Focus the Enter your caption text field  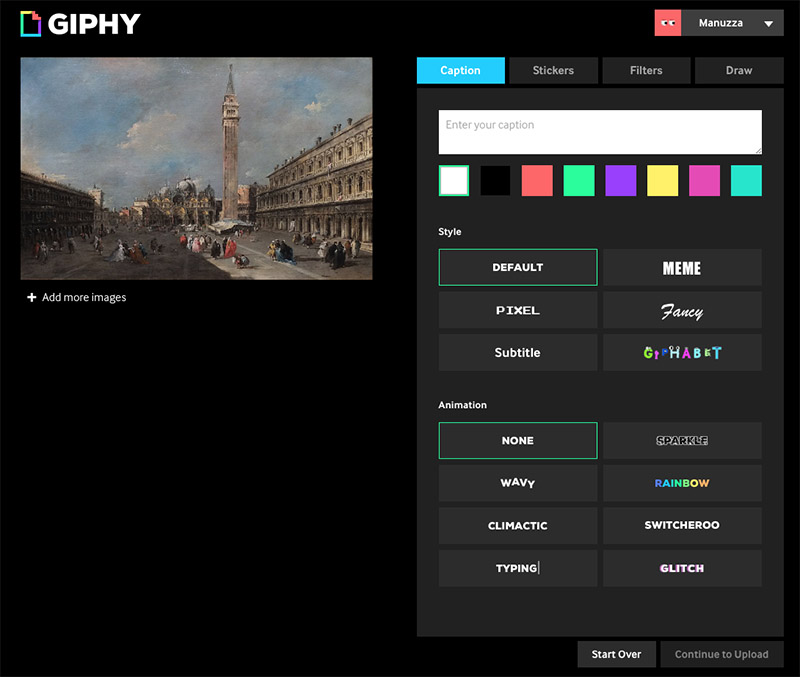point(600,132)
